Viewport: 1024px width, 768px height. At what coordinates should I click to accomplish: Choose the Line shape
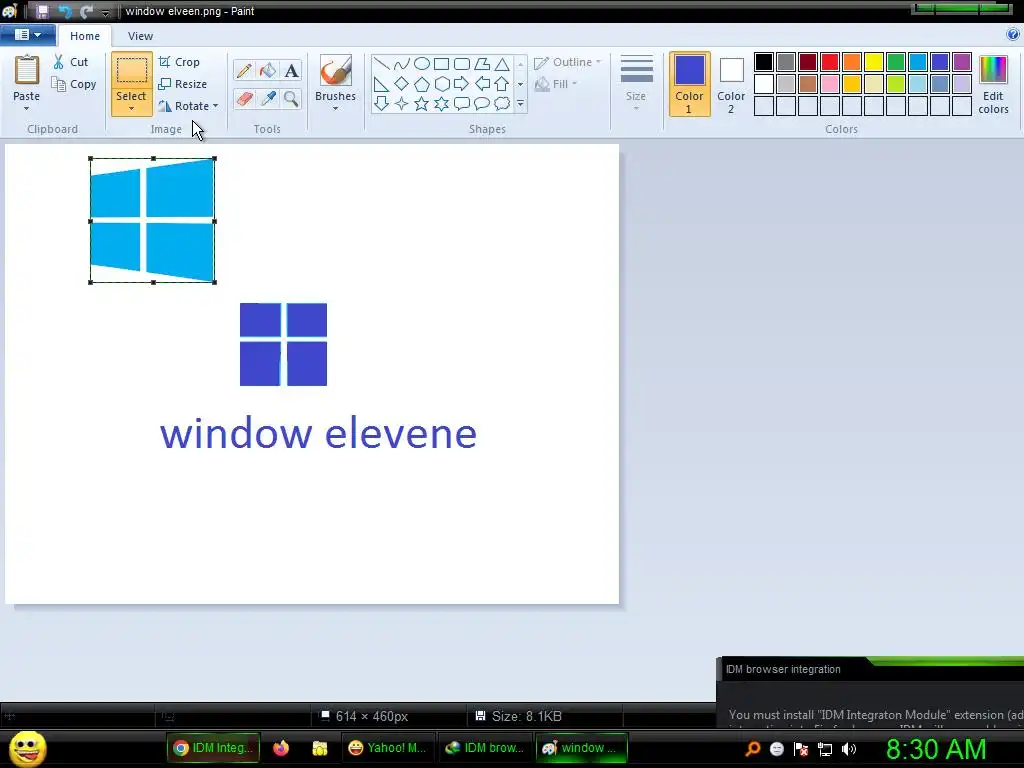tap(381, 64)
